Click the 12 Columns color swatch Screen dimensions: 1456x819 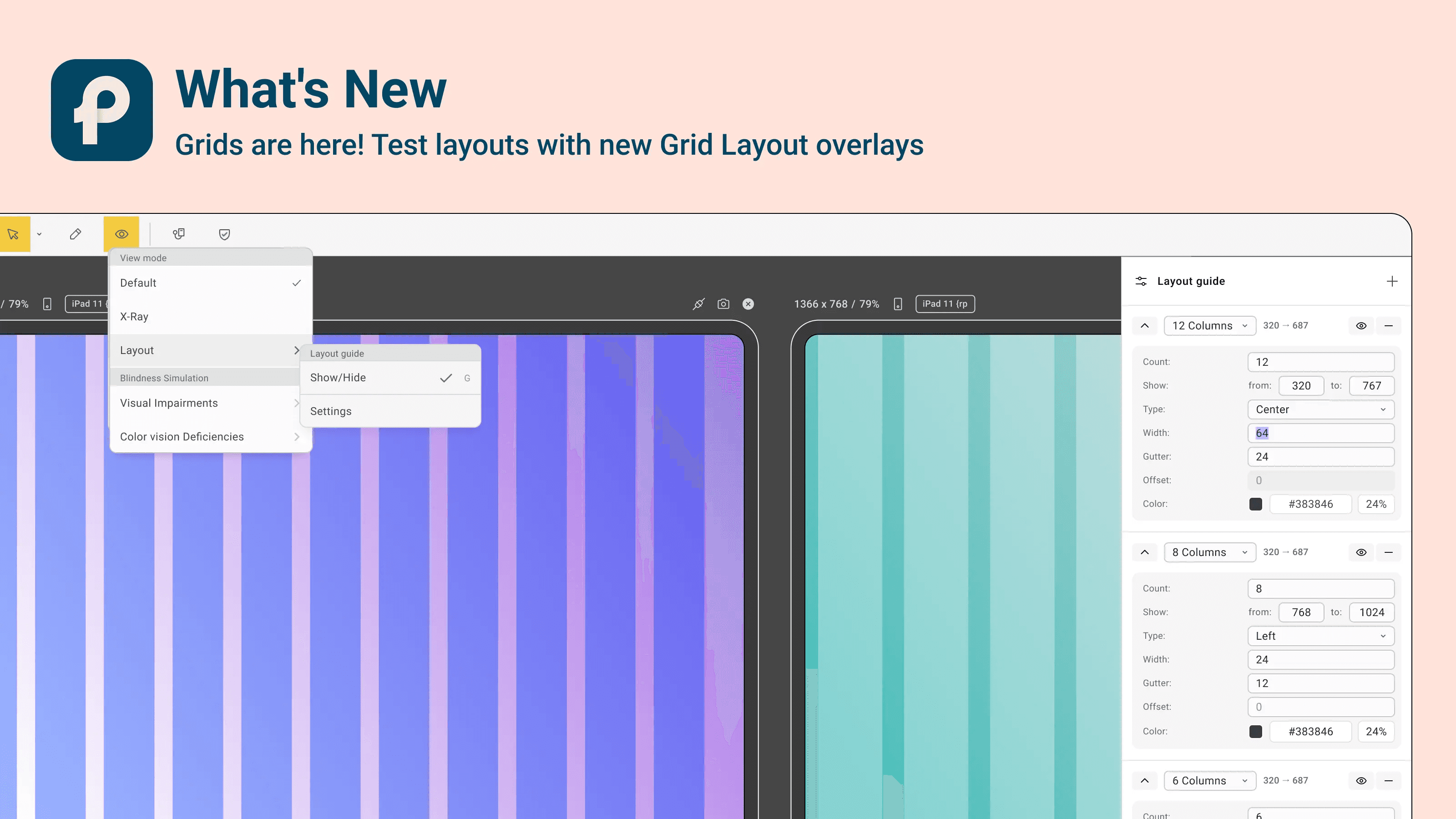pyautogui.click(x=1255, y=504)
